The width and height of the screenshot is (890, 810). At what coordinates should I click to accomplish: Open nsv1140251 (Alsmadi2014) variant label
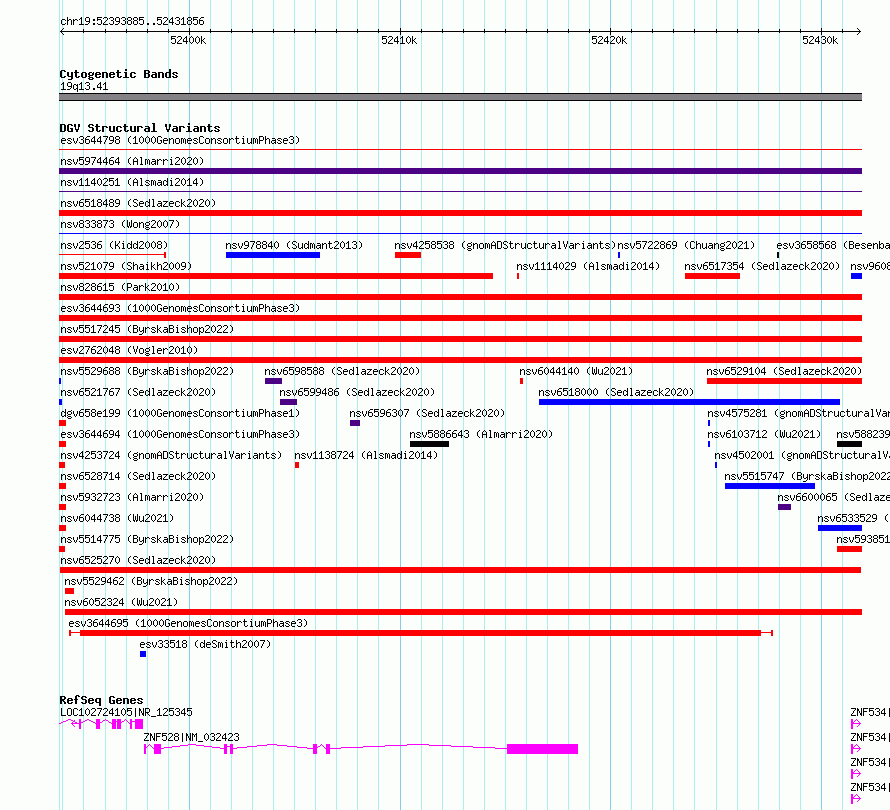pos(132,182)
